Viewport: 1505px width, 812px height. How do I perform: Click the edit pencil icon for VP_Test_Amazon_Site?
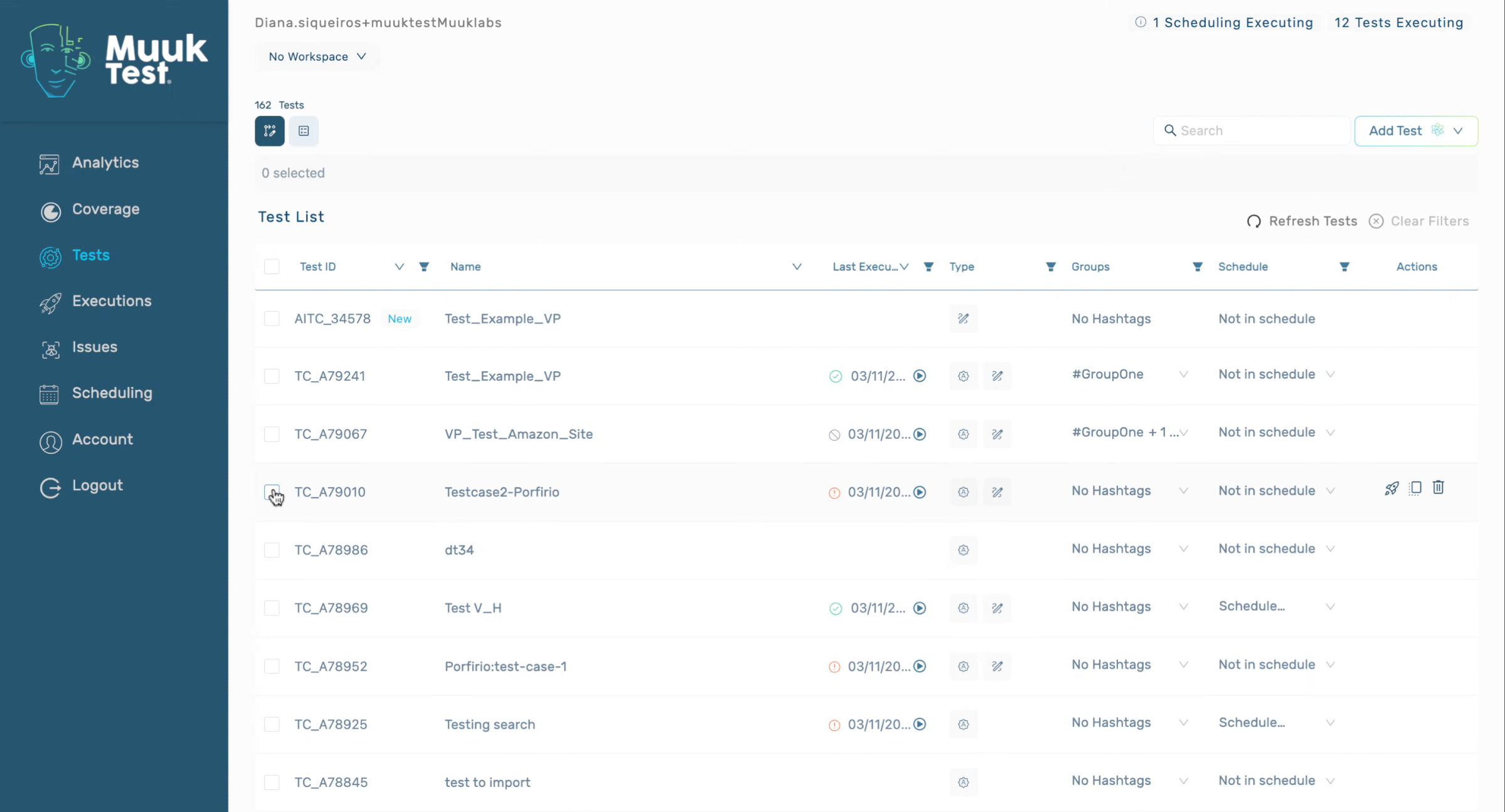pos(997,435)
